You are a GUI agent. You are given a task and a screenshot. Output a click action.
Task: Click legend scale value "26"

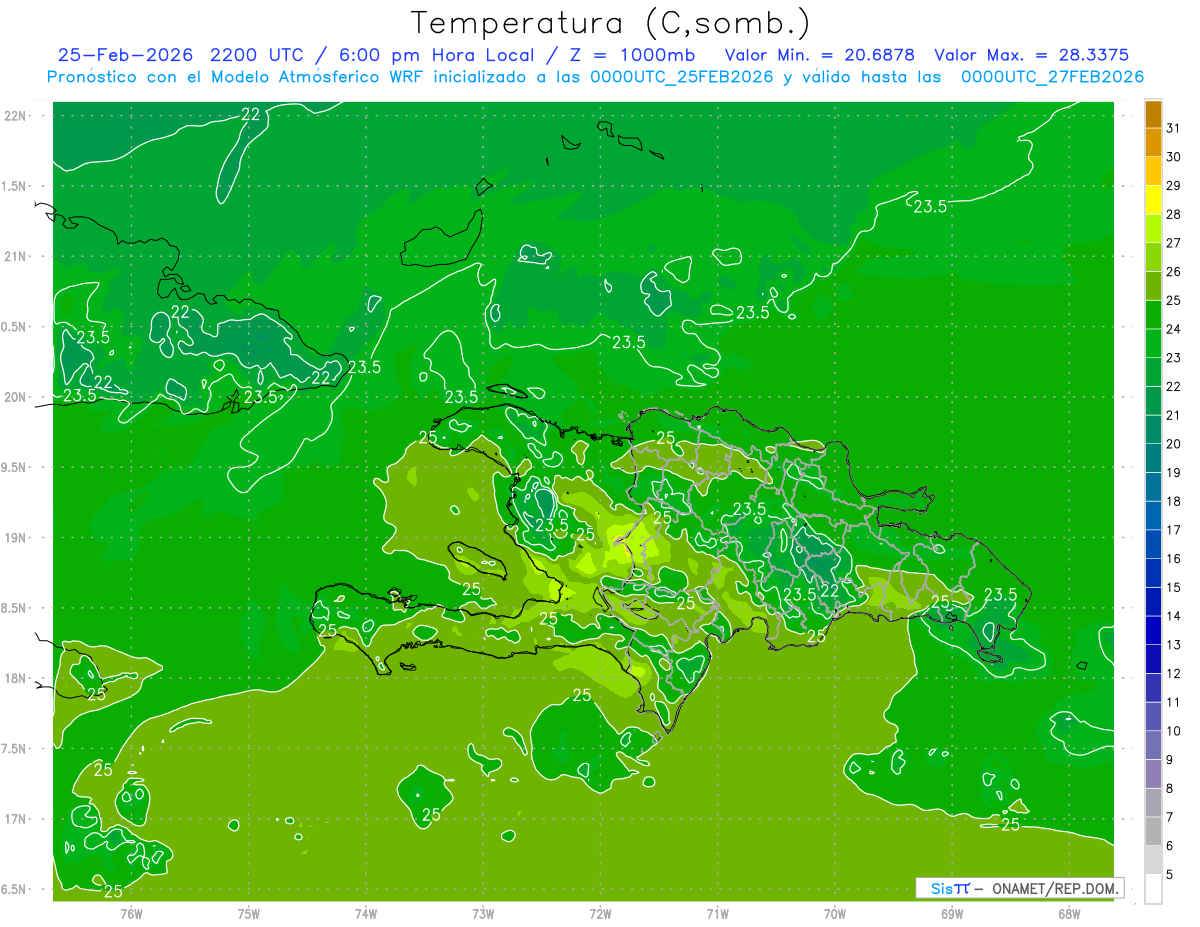click(1173, 271)
